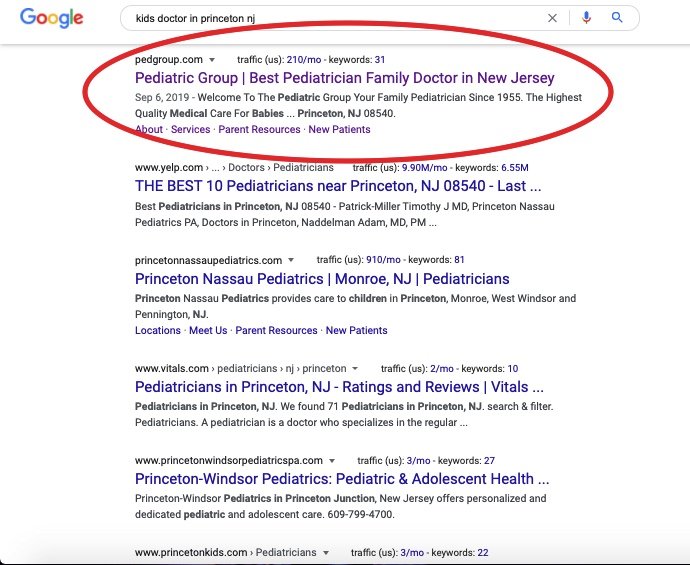Click the Sep 6, 2019 snippet date
Image resolution: width=690 pixels, height=565 pixels.
162,97
